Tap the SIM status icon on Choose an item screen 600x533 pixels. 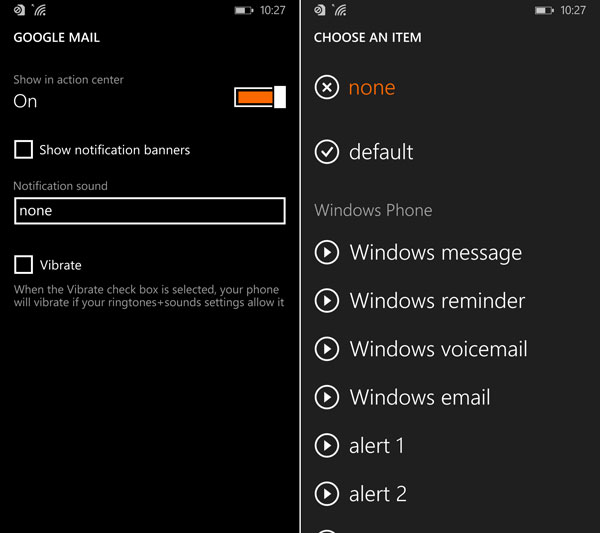point(320,10)
